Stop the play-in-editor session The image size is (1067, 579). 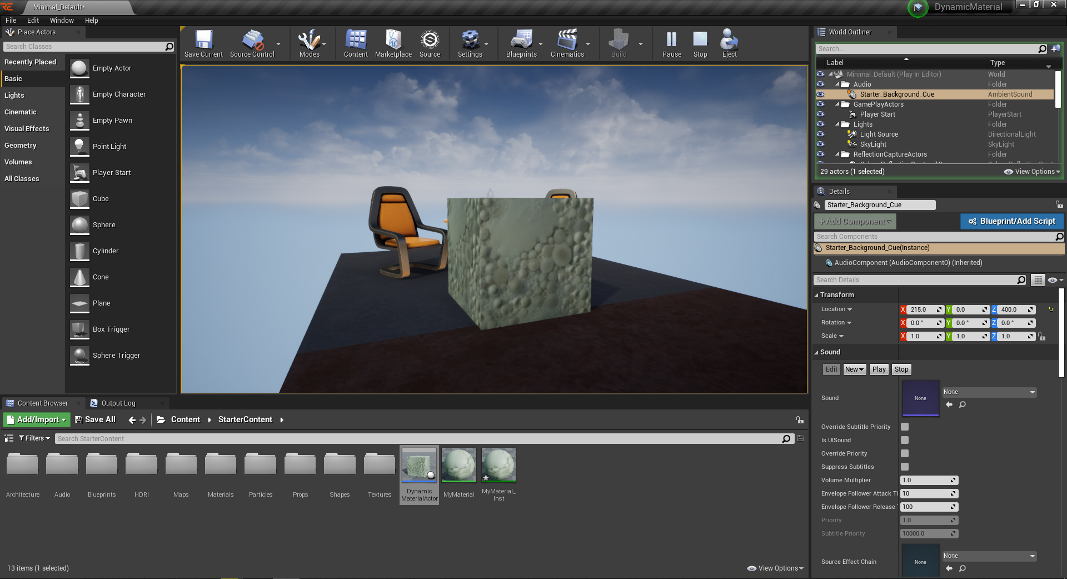700,42
